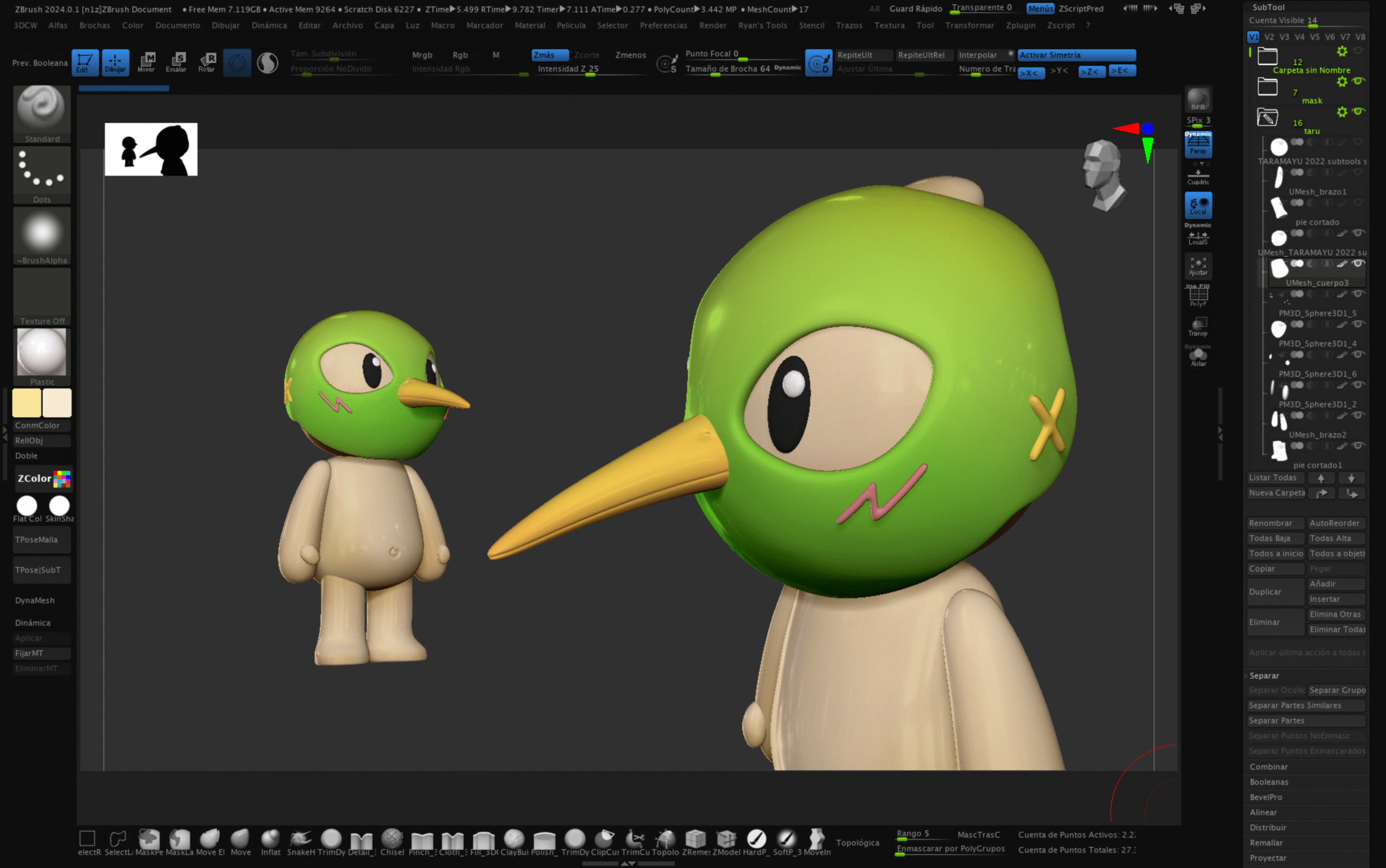Switch to Rotar rotate mode
Image resolution: width=1386 pixels, height=868 pixels.
point(207,62)
